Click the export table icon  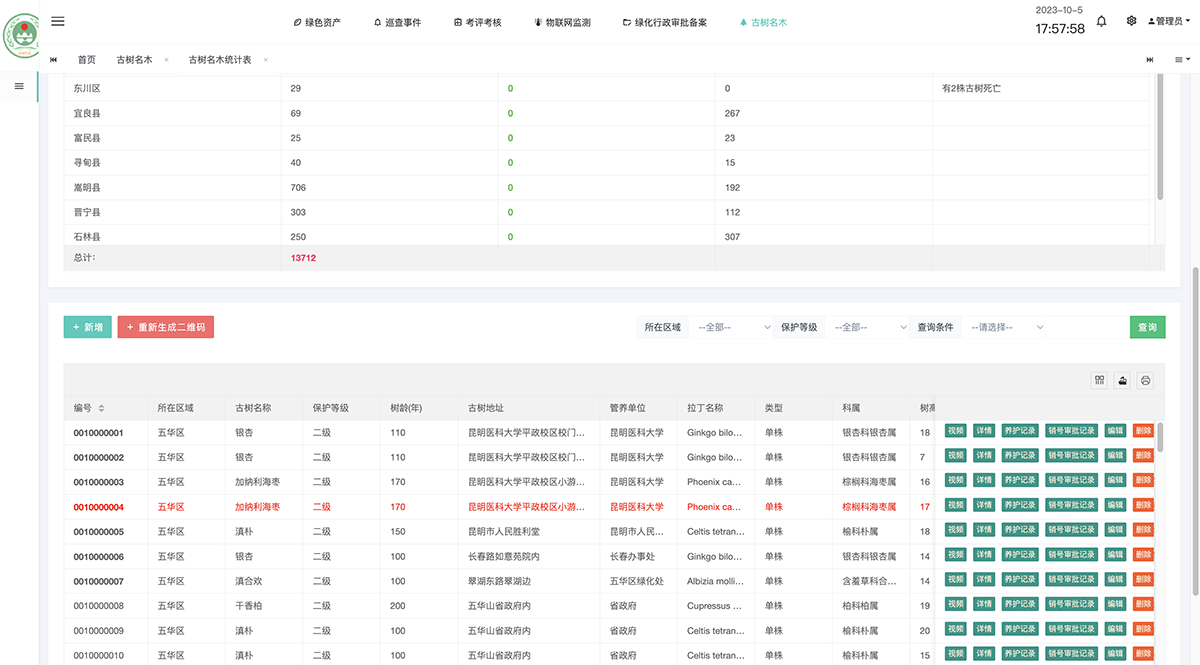(x=1122, y=380)
